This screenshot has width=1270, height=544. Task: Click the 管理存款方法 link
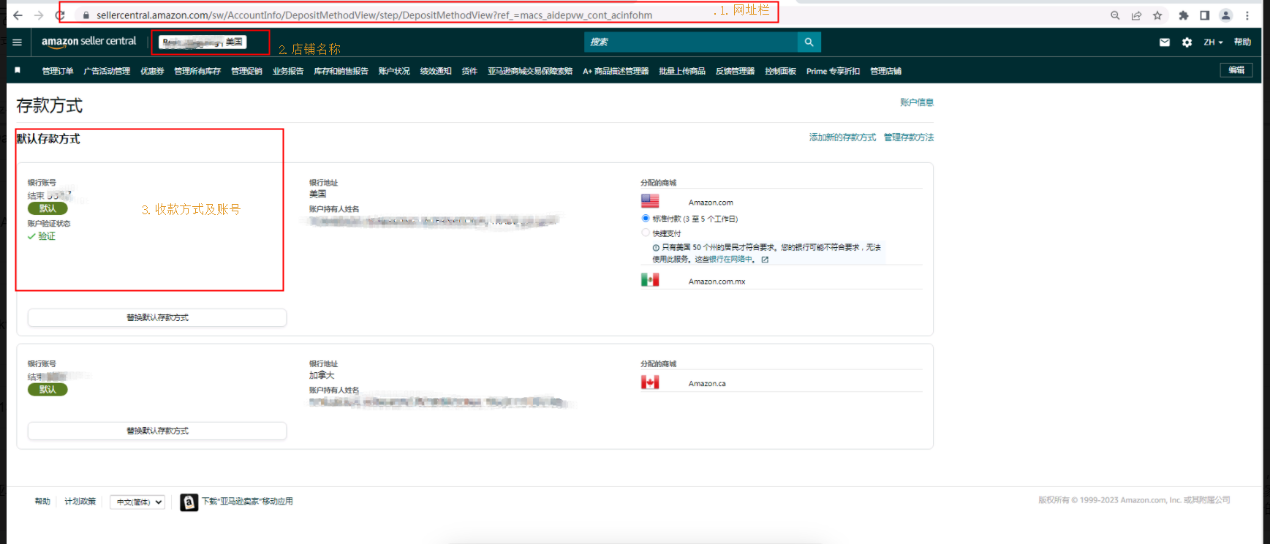908,137
